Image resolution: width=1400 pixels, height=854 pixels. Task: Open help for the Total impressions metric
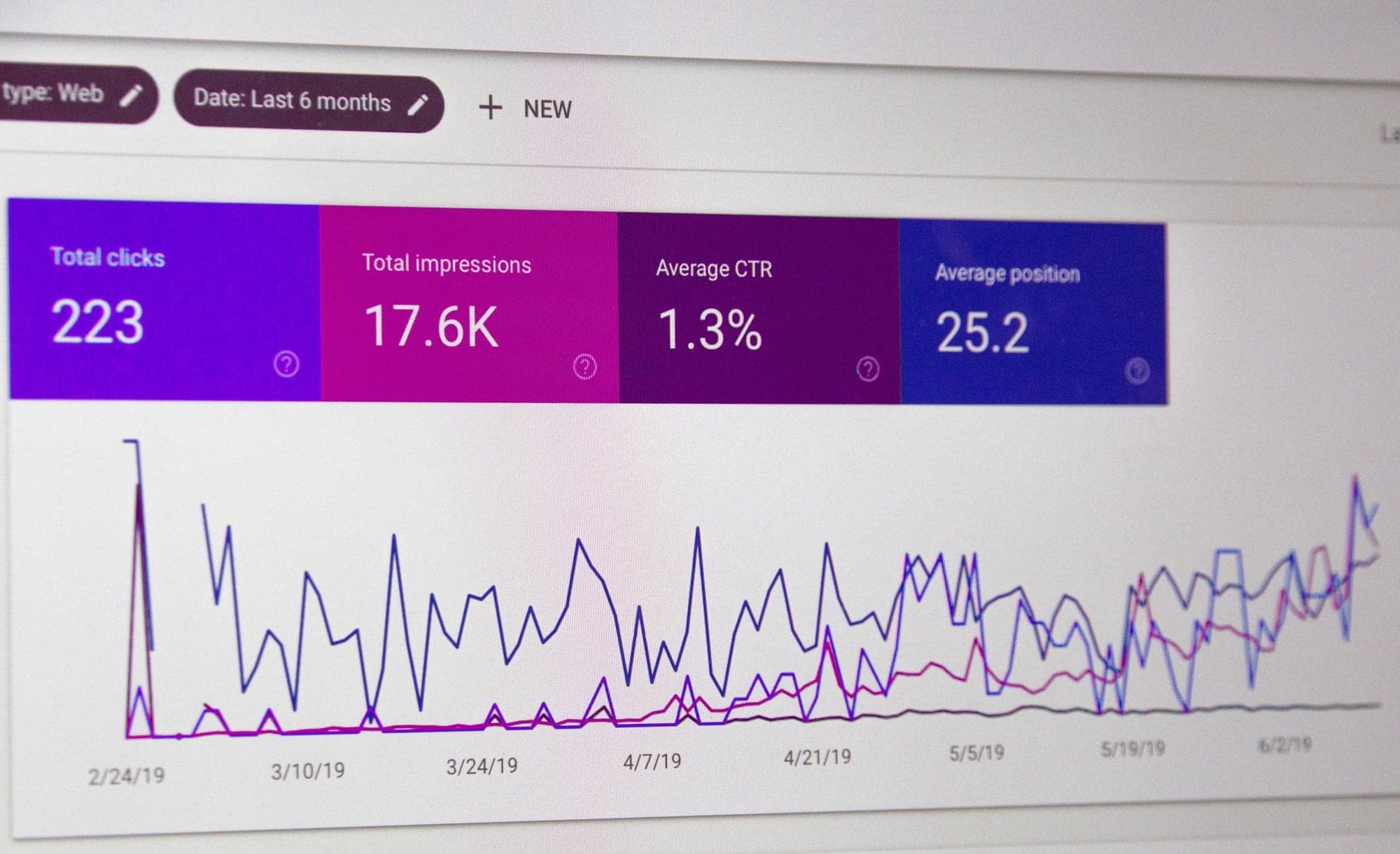click(585, 367)
